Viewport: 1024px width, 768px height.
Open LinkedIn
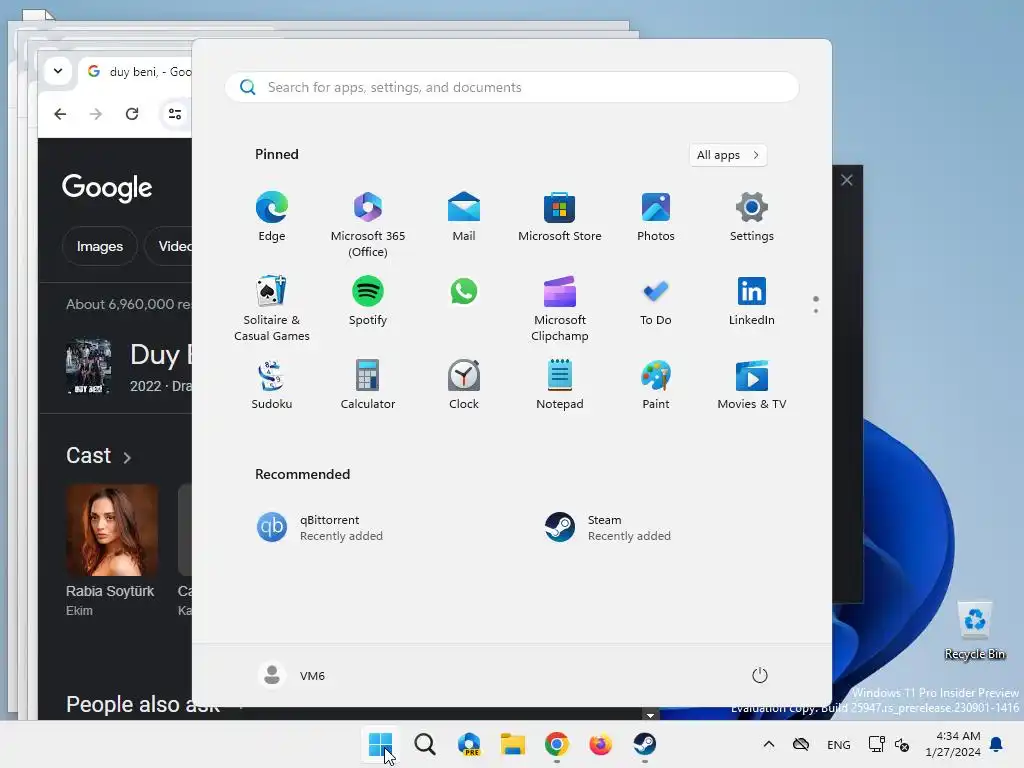(x=752, y=301)
